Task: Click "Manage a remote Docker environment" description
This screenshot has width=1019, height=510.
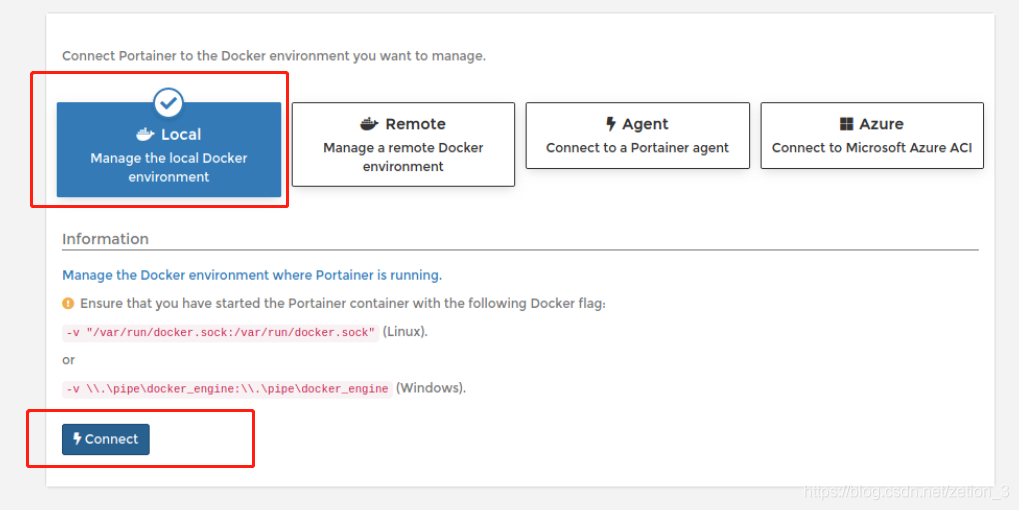Action: tap(403, 157)
